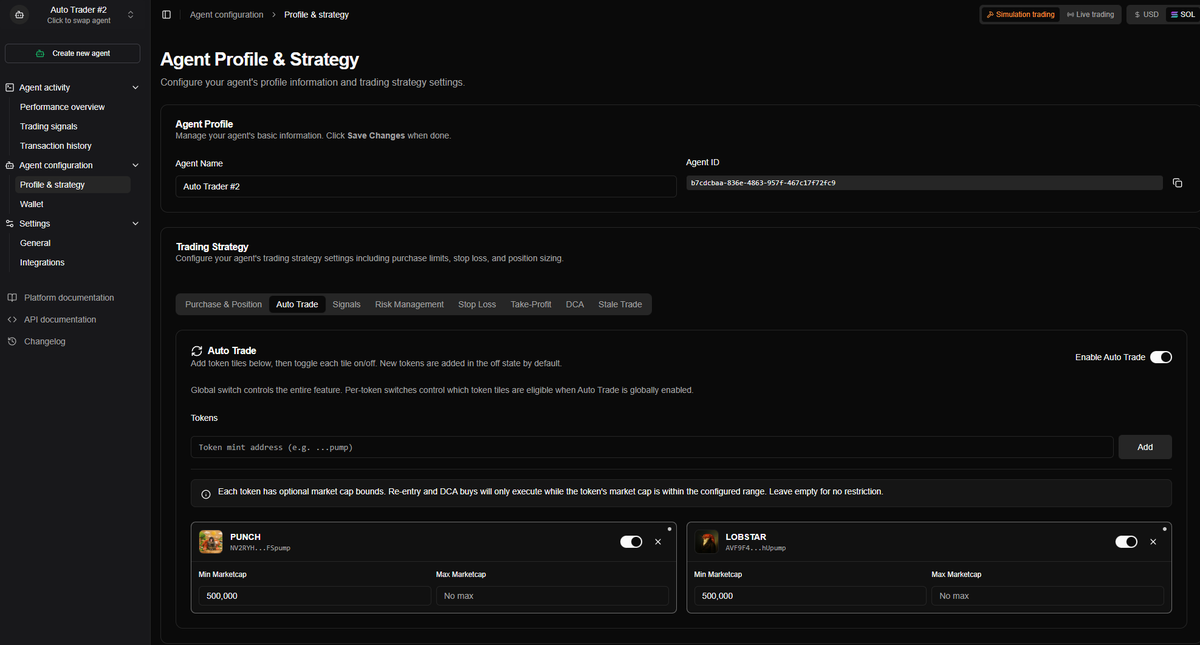Switch to Stop Loss tab
The height and width of the screenshot is (645, 1200).
tap(477, 304)
